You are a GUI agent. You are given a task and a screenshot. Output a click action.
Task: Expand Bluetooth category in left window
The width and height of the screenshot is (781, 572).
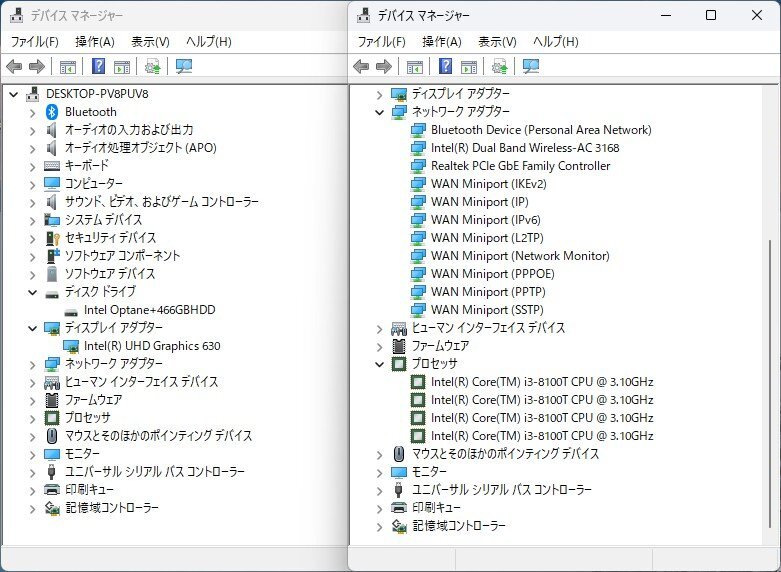(32, 113)
